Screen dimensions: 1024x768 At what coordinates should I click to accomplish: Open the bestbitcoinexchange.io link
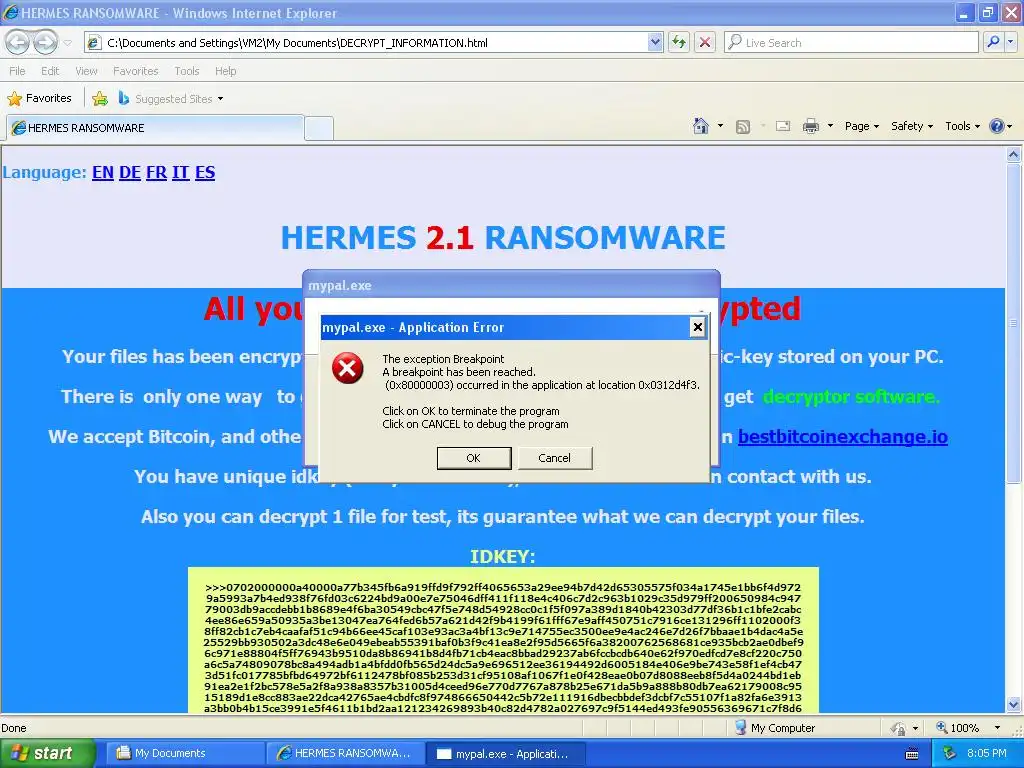(842, 436)
